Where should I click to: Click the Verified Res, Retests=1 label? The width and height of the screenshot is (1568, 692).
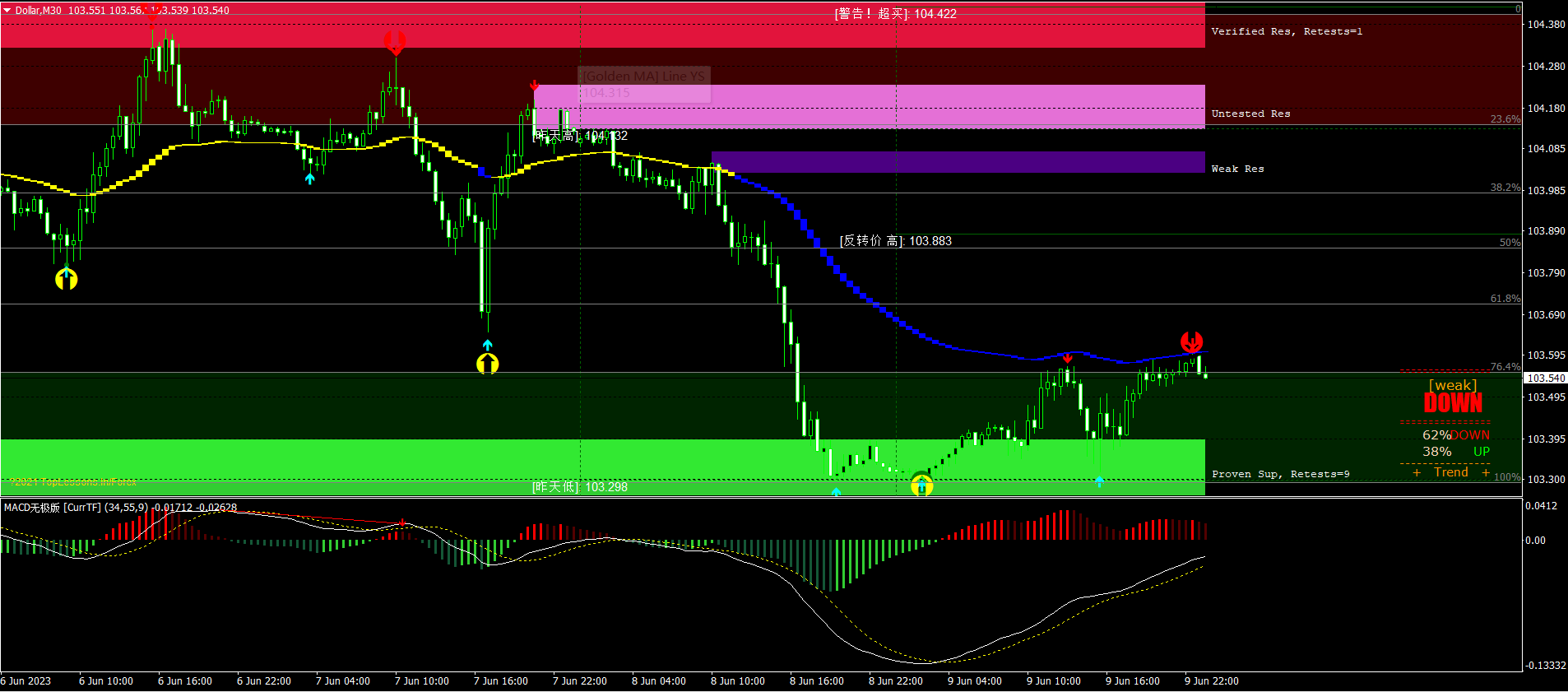point(1287,31)
